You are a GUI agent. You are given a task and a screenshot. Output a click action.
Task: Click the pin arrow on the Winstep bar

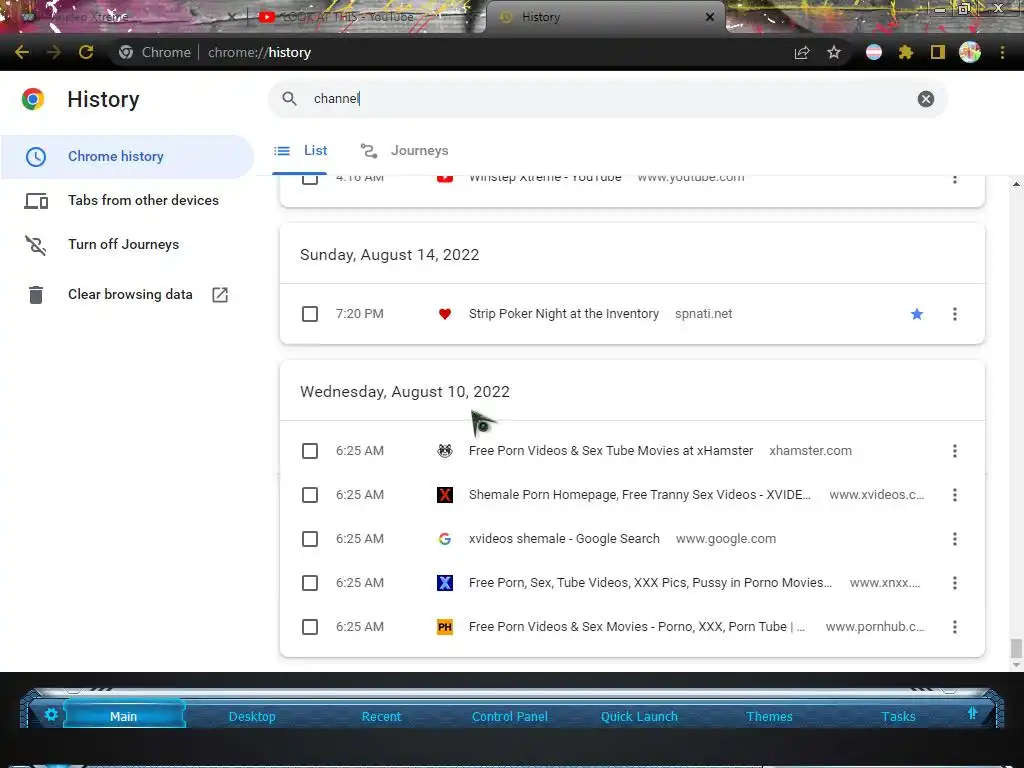[x=972, y=713]
